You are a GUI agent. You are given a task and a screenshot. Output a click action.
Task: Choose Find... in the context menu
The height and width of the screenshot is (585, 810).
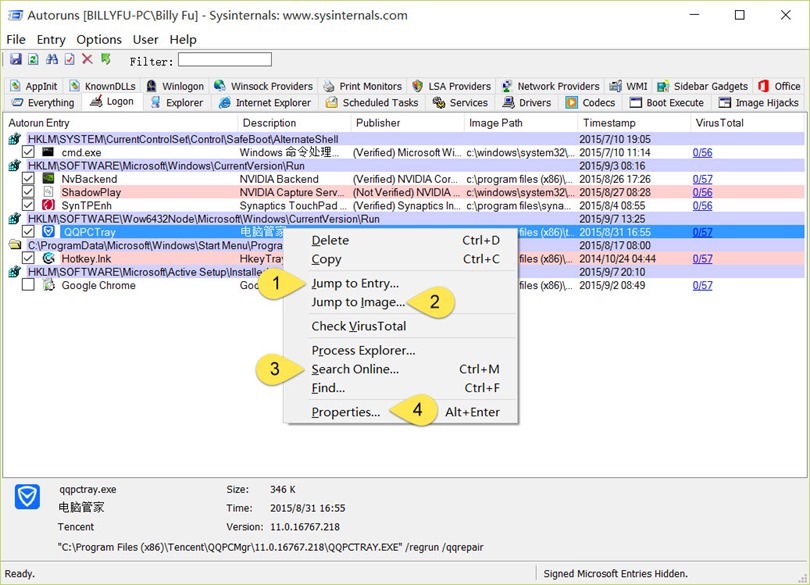[x=401, y=388]
